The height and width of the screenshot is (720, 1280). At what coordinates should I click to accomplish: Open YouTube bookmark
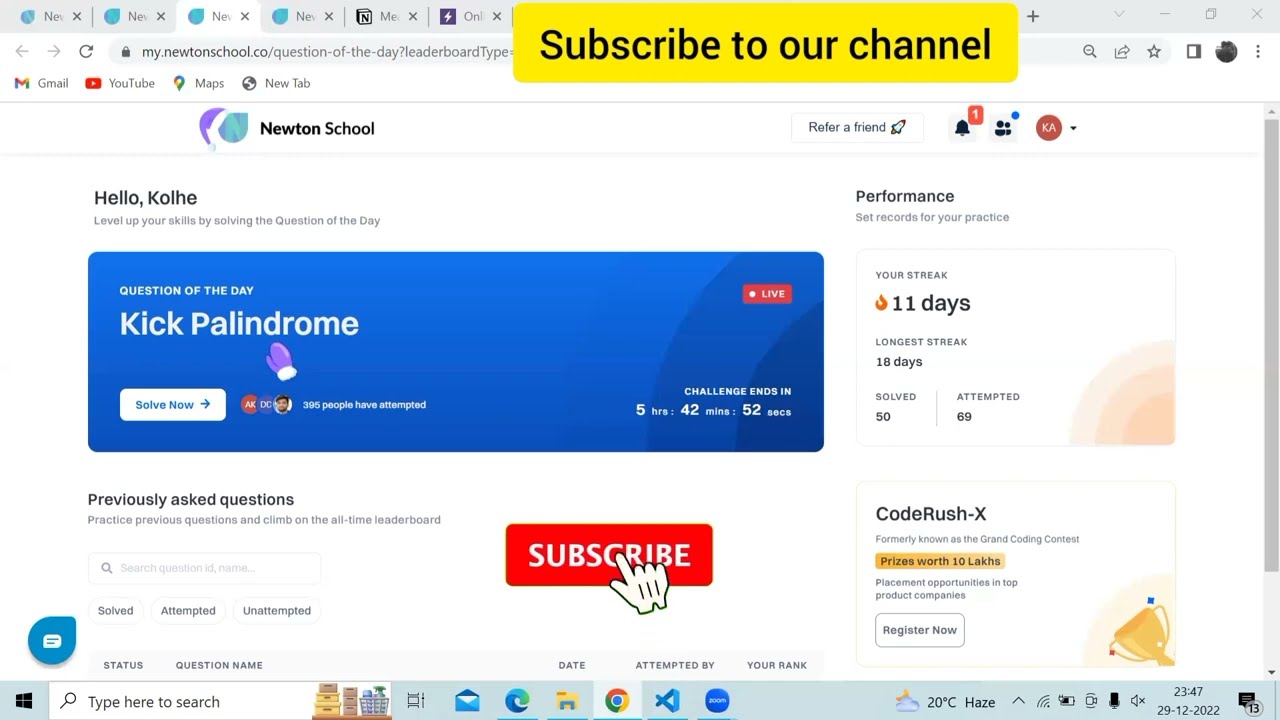[x=120, y=83]
